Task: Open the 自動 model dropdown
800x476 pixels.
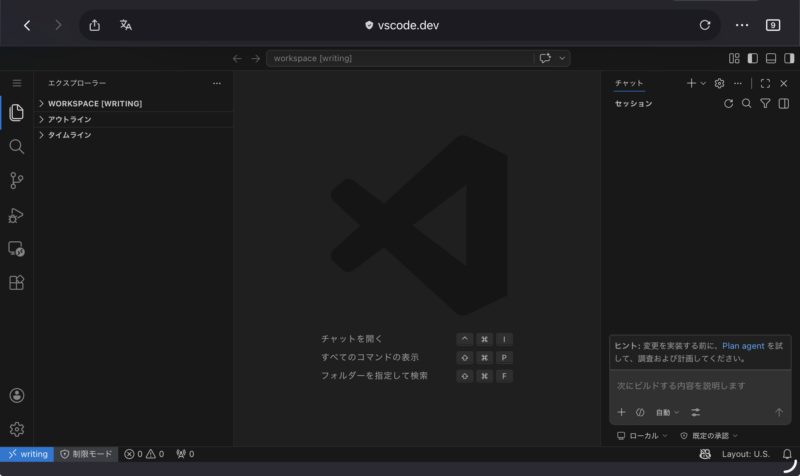Action: click(x=667, y=412)
